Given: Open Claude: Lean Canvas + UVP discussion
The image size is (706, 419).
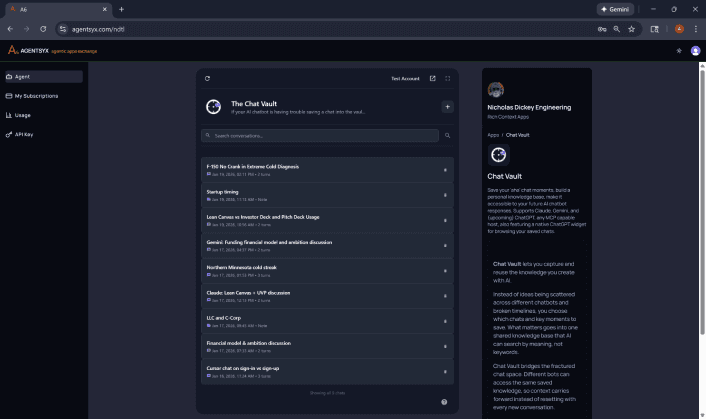Looking at the screenshot, I should [x=327, y=296].
